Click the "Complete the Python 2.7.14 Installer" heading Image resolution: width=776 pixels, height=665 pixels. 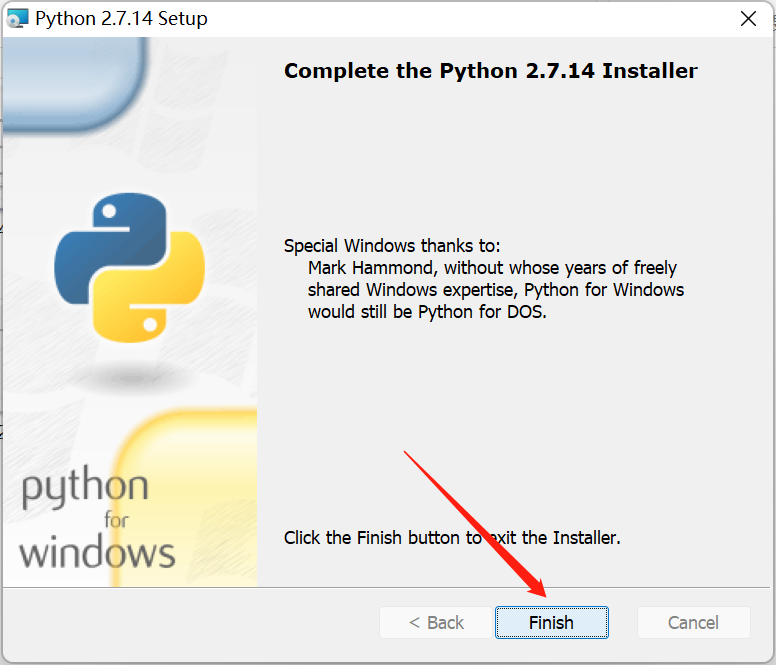click(490, 71)
